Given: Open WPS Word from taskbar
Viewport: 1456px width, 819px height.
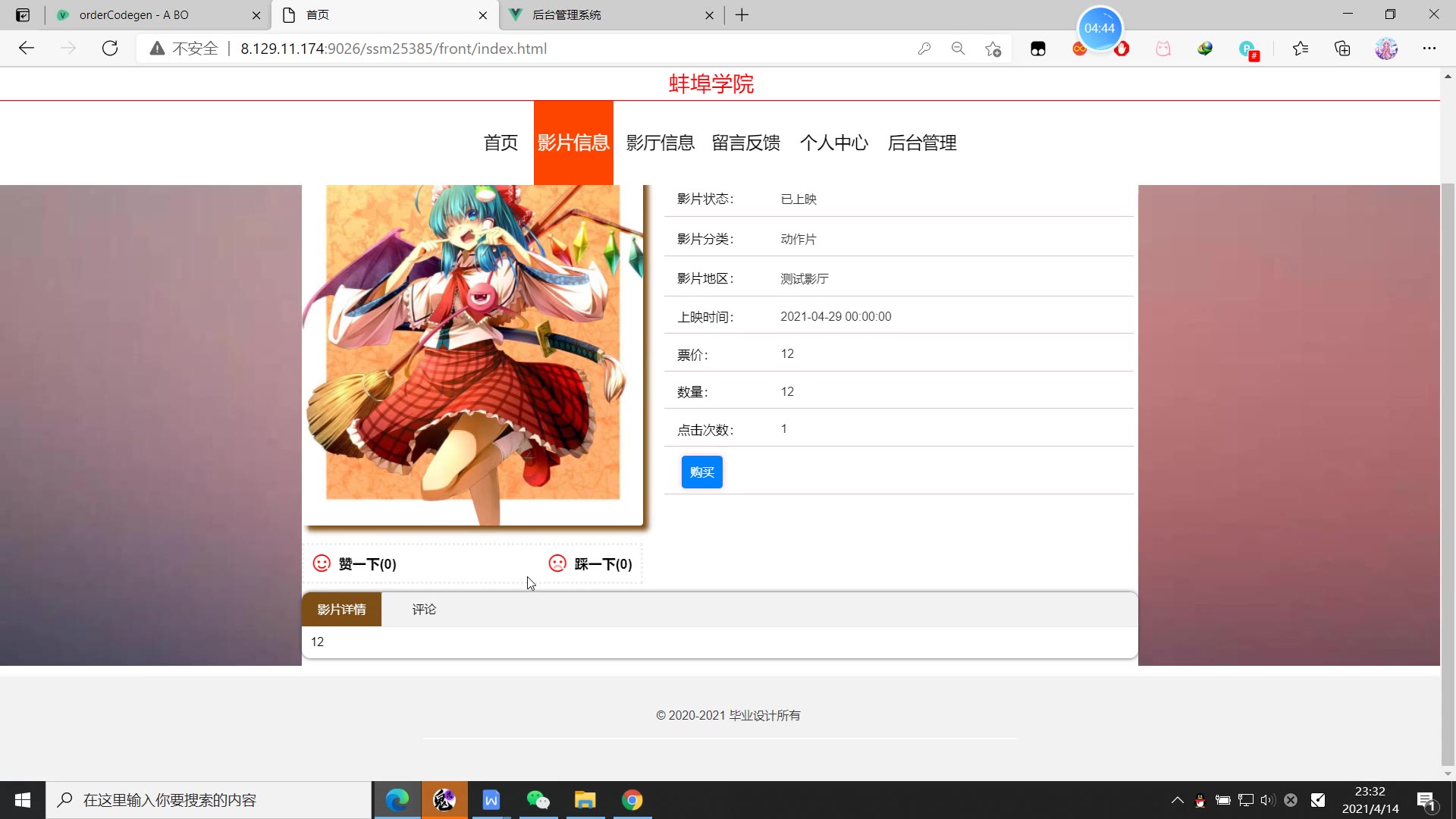Looking at the screenshot, I should click(491, 800).
